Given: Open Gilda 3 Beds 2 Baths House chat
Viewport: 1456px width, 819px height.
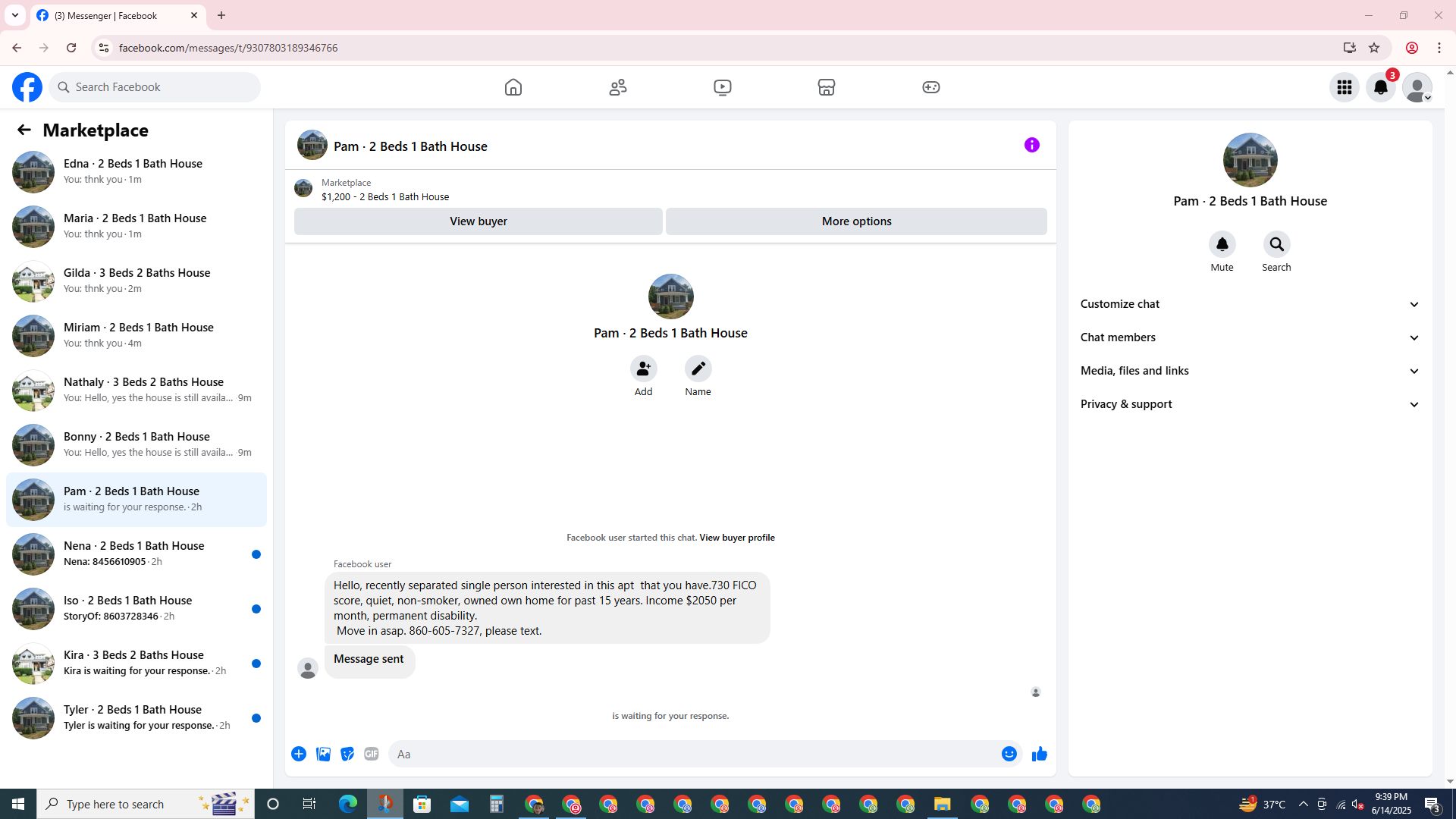Looking at the screenshot, I should (x=136, y=281).
